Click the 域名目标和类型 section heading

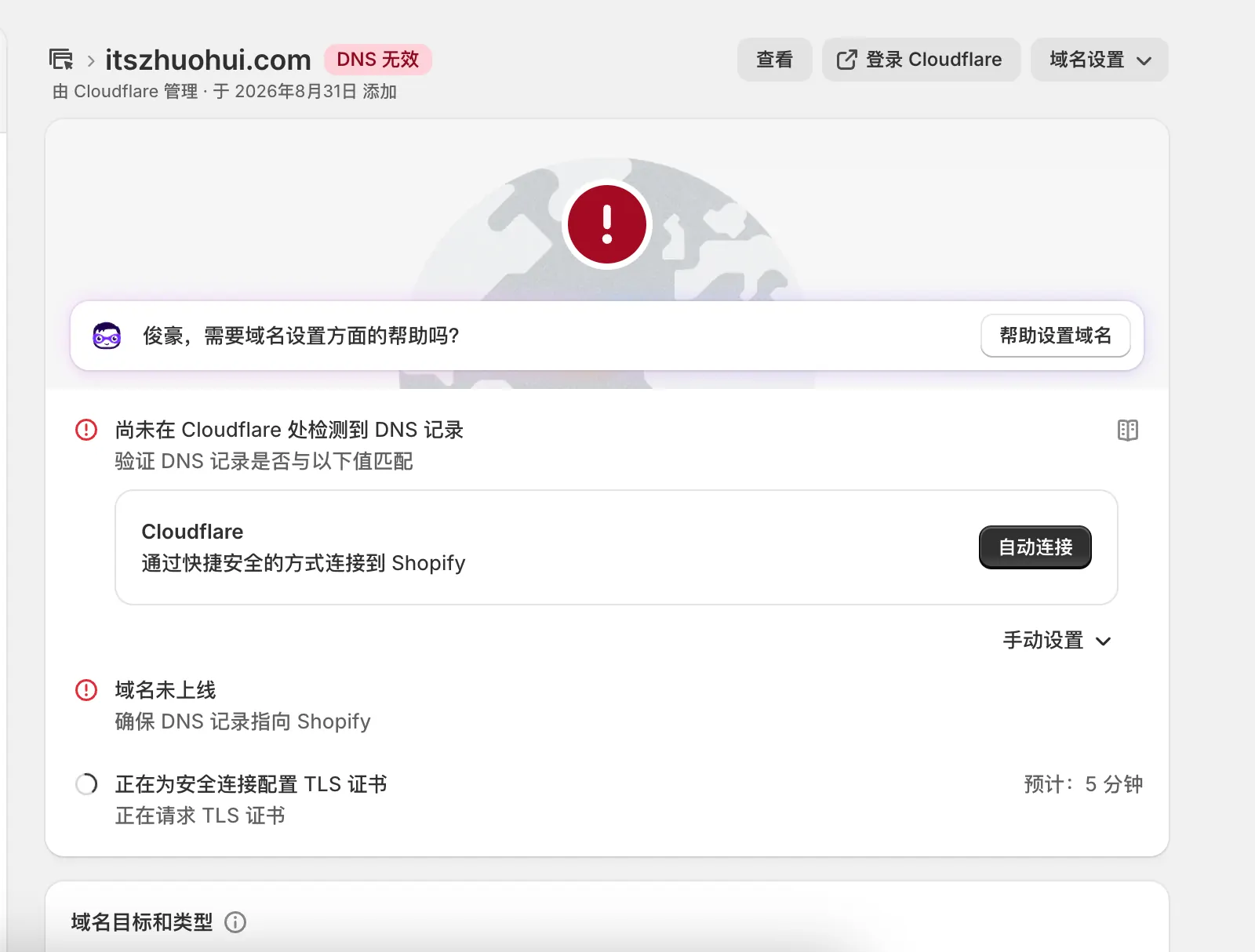142,922
